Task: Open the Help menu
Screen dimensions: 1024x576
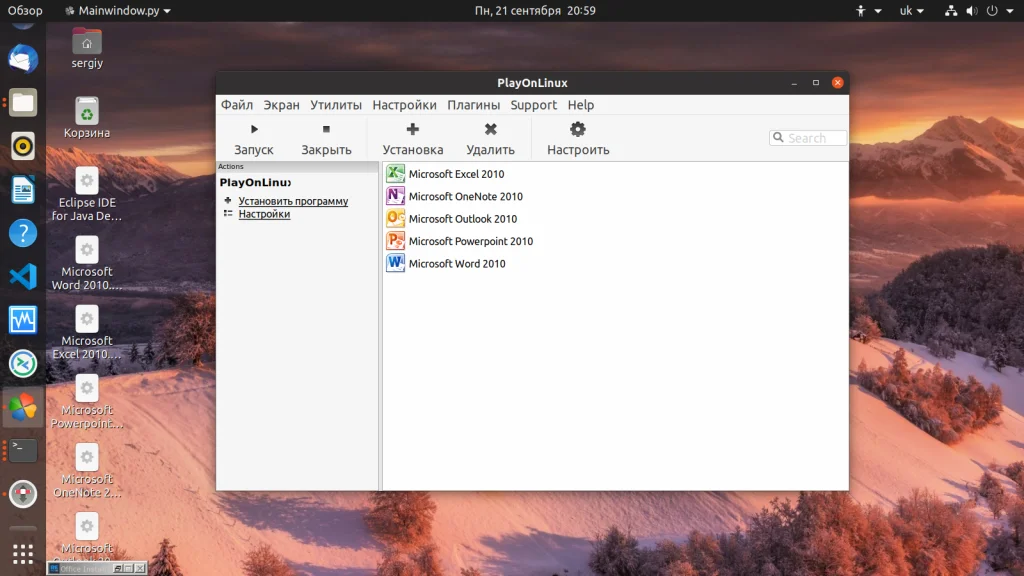Action: [581, 105]
